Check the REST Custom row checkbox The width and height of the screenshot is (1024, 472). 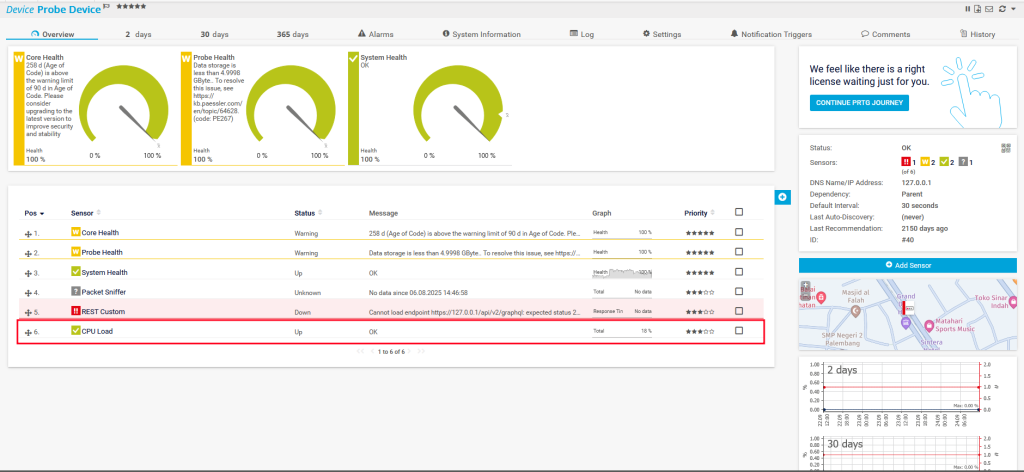point(739,311)
